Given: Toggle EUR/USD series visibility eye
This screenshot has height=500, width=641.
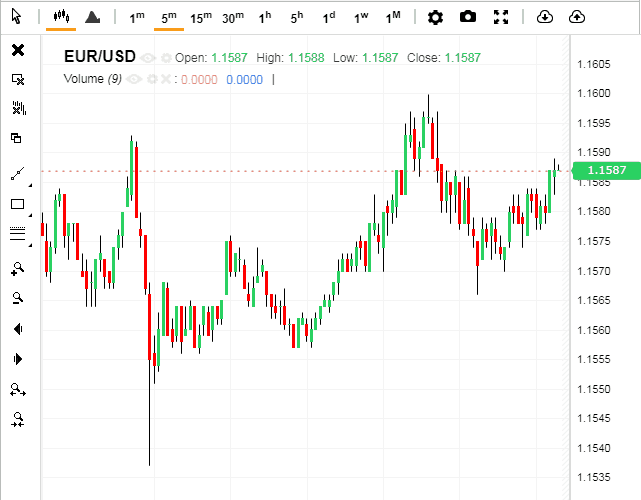Looking at the screenshot, I should [148, 58].
